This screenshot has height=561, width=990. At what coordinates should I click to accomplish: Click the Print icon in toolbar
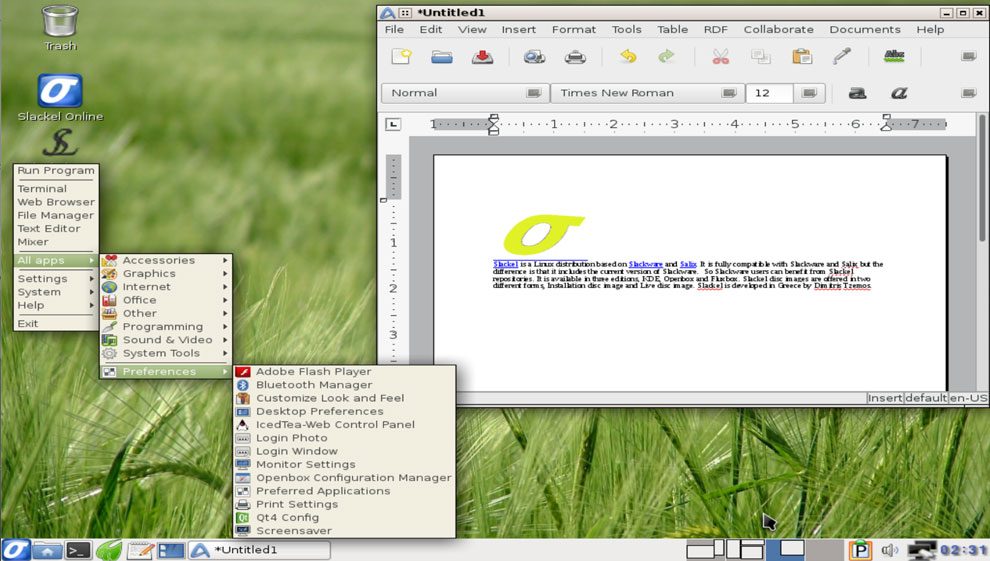pos(575,57)
